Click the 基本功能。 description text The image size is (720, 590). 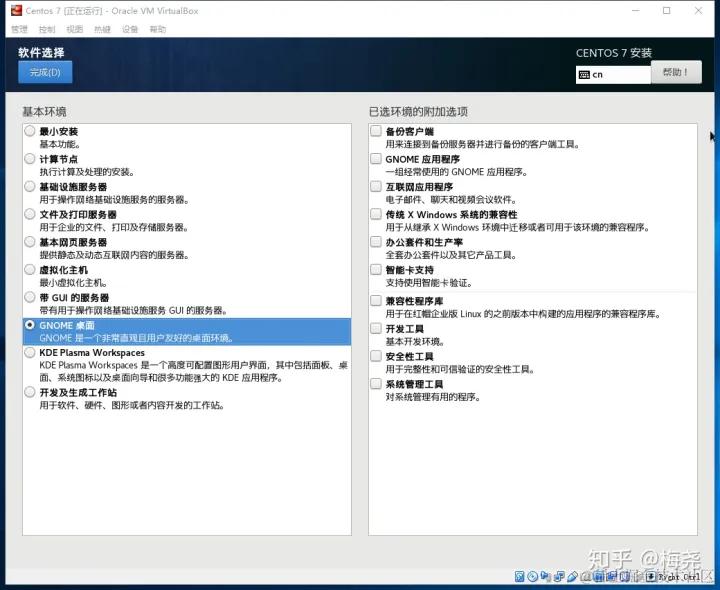tap(60, 144)
